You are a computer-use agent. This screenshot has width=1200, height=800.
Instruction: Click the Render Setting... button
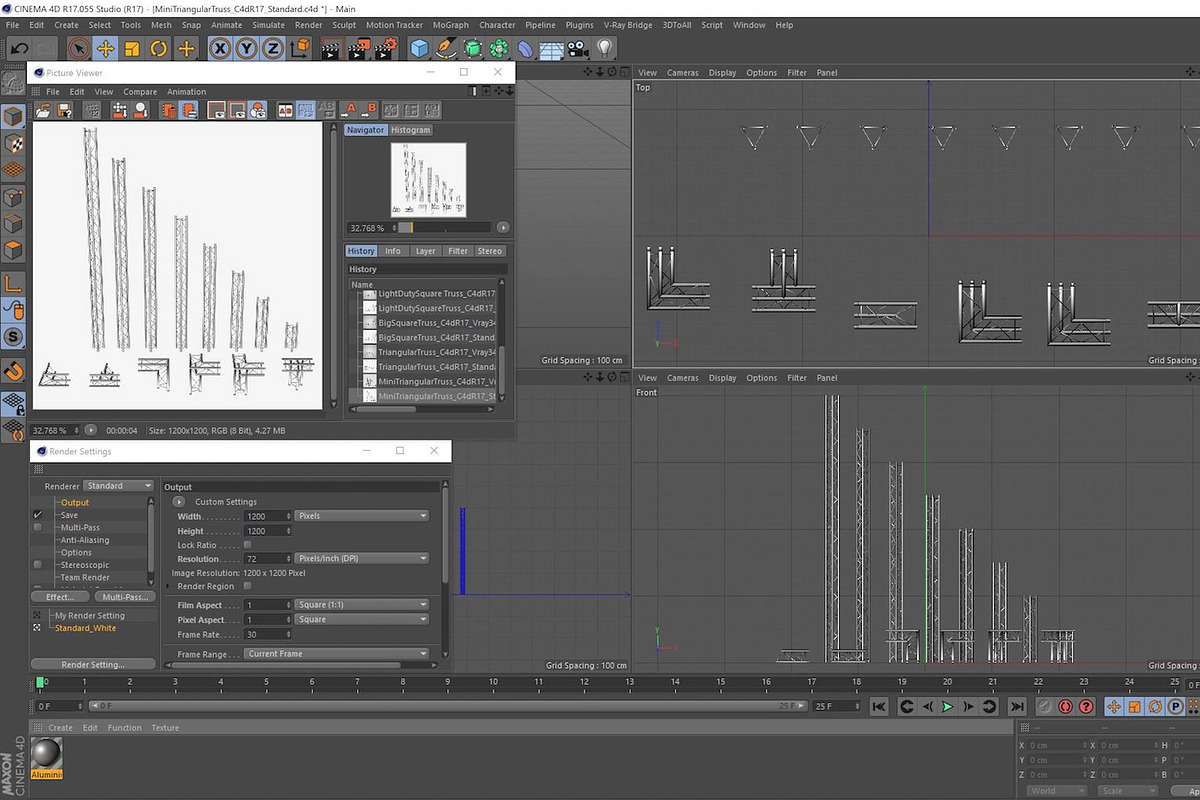click(93, 664)
